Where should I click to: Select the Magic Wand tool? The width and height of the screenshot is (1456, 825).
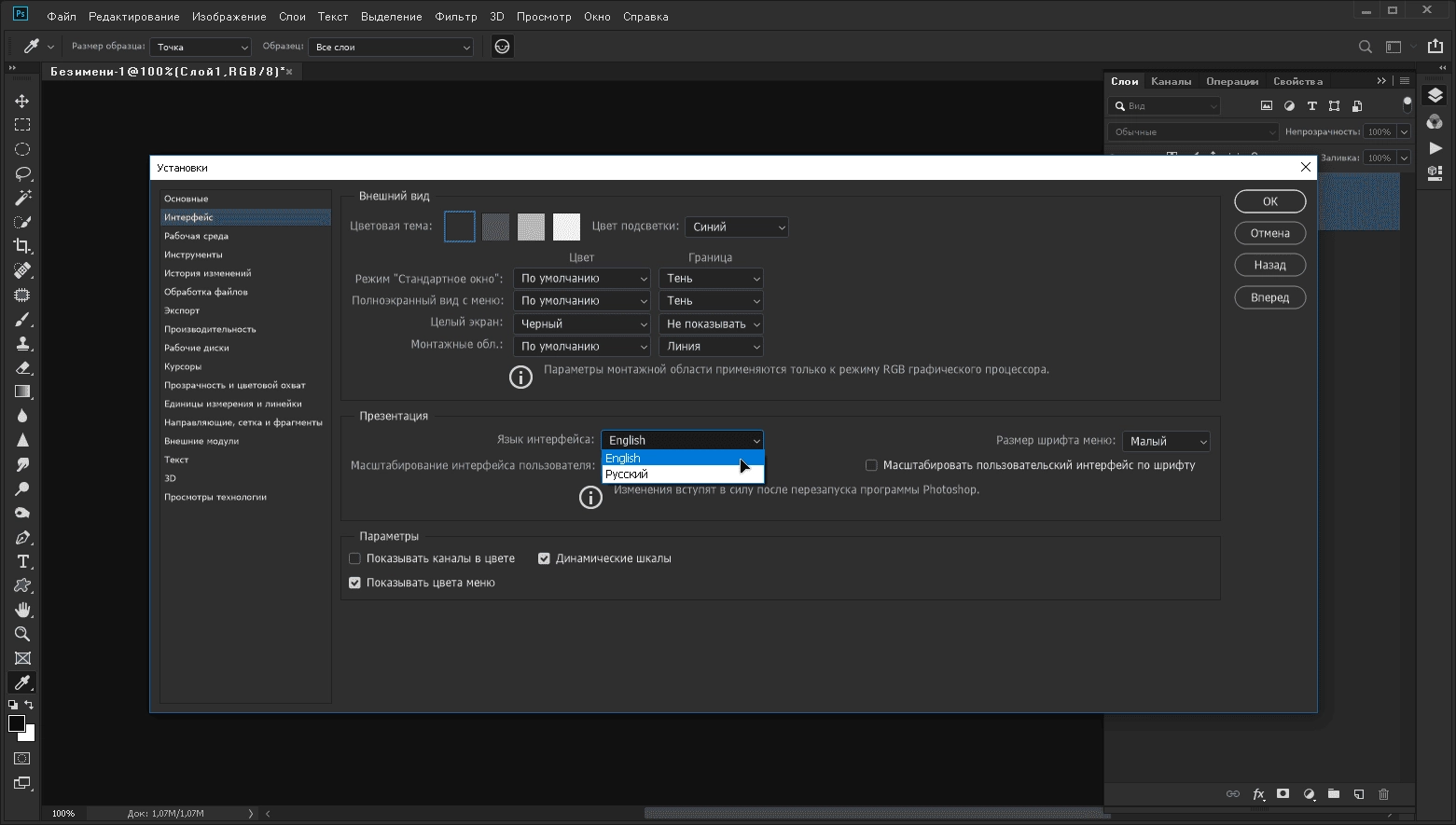22,198
